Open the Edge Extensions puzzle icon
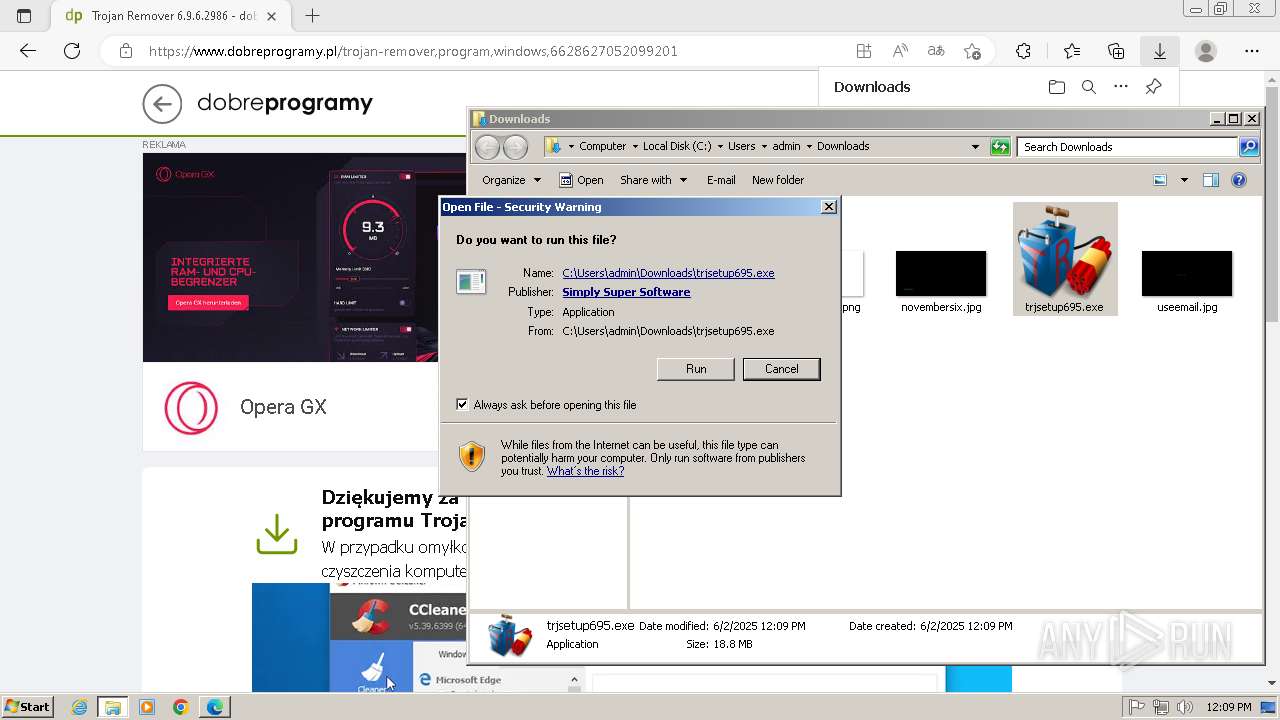Viewport: 1280px width, 720px height. point(1023,51)
